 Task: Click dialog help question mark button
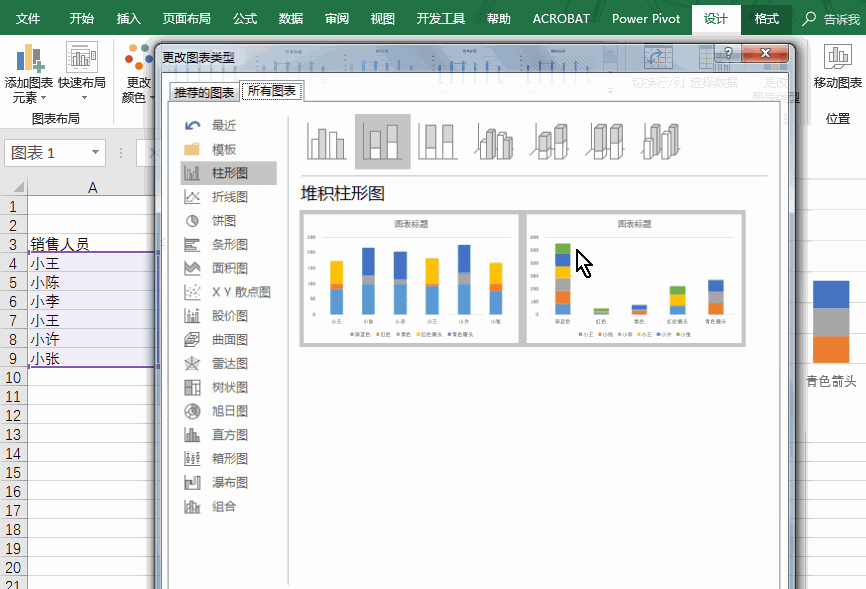coord(727,53)
